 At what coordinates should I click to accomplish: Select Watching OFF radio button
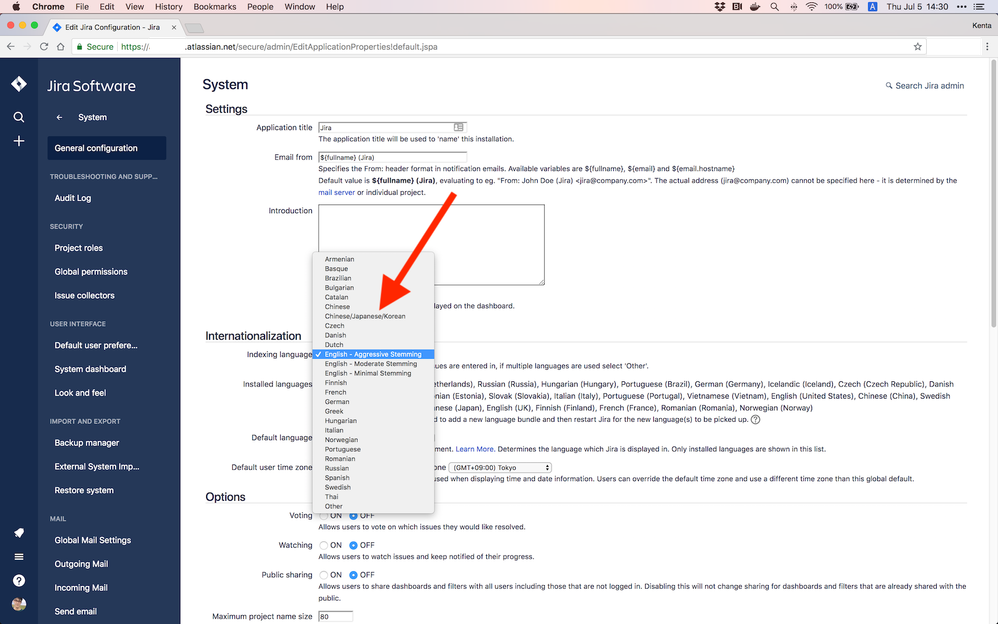[x=353, y=546]
